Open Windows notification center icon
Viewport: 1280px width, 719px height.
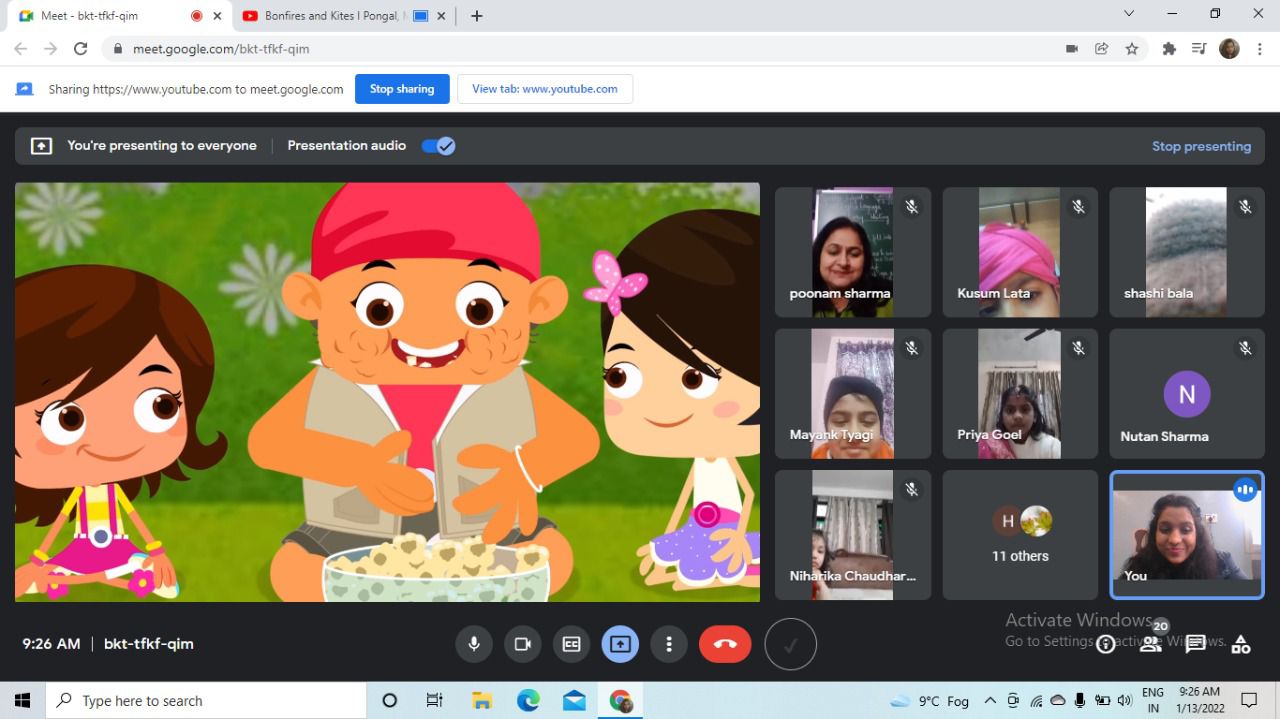click(1249, 701)
